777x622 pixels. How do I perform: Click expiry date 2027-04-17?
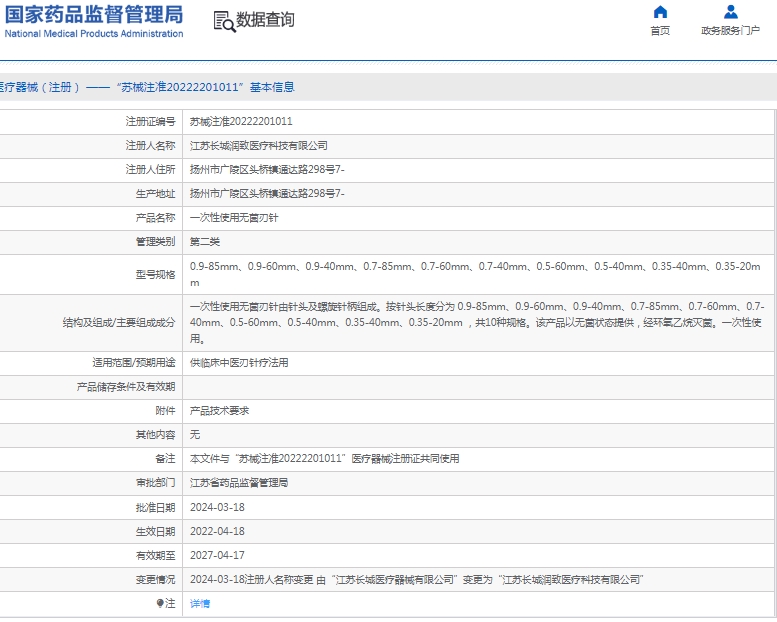(217, 556)
